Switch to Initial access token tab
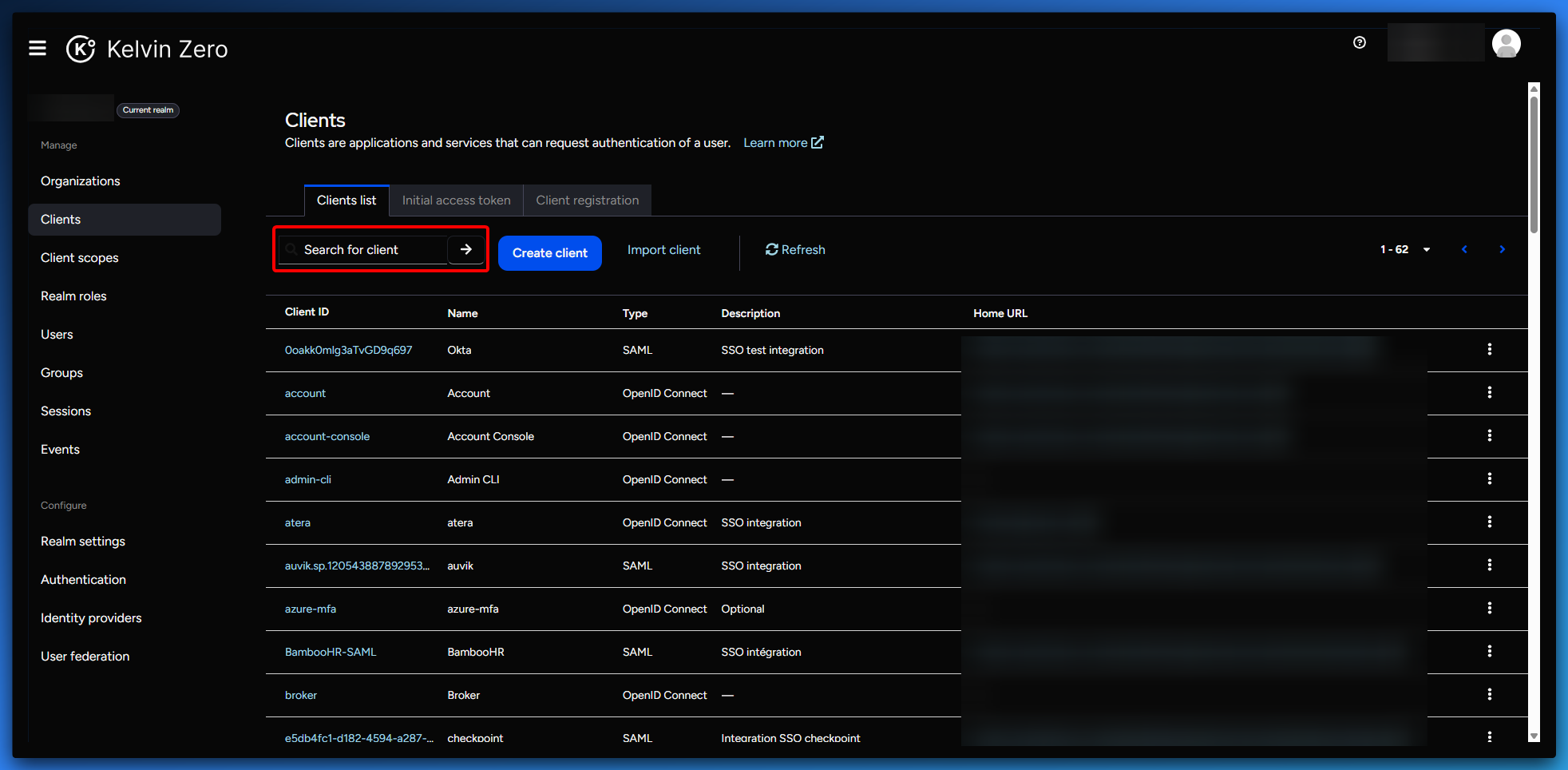 pyautogui.click(x=456, y=200)
